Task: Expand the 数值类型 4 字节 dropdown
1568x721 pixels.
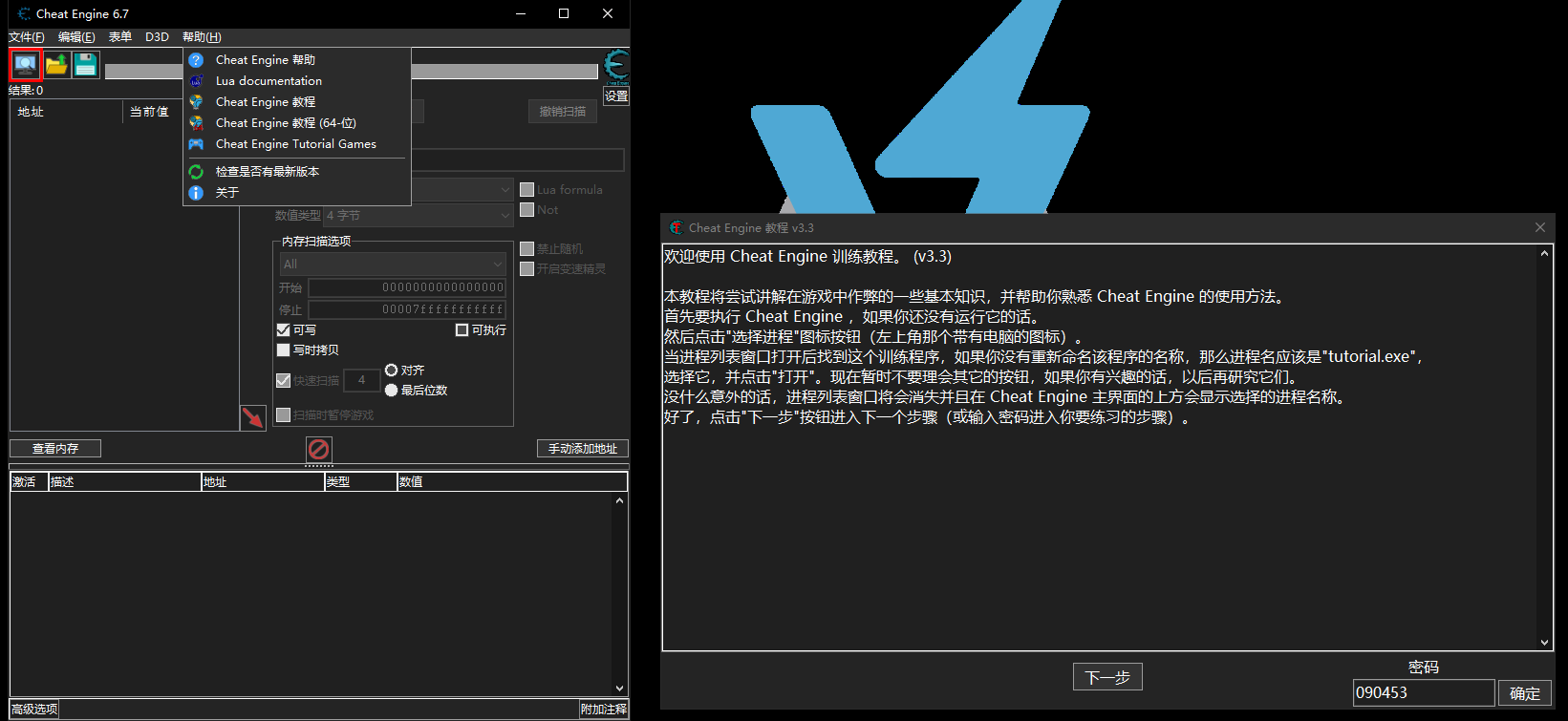Action: (x=419, y=216)
